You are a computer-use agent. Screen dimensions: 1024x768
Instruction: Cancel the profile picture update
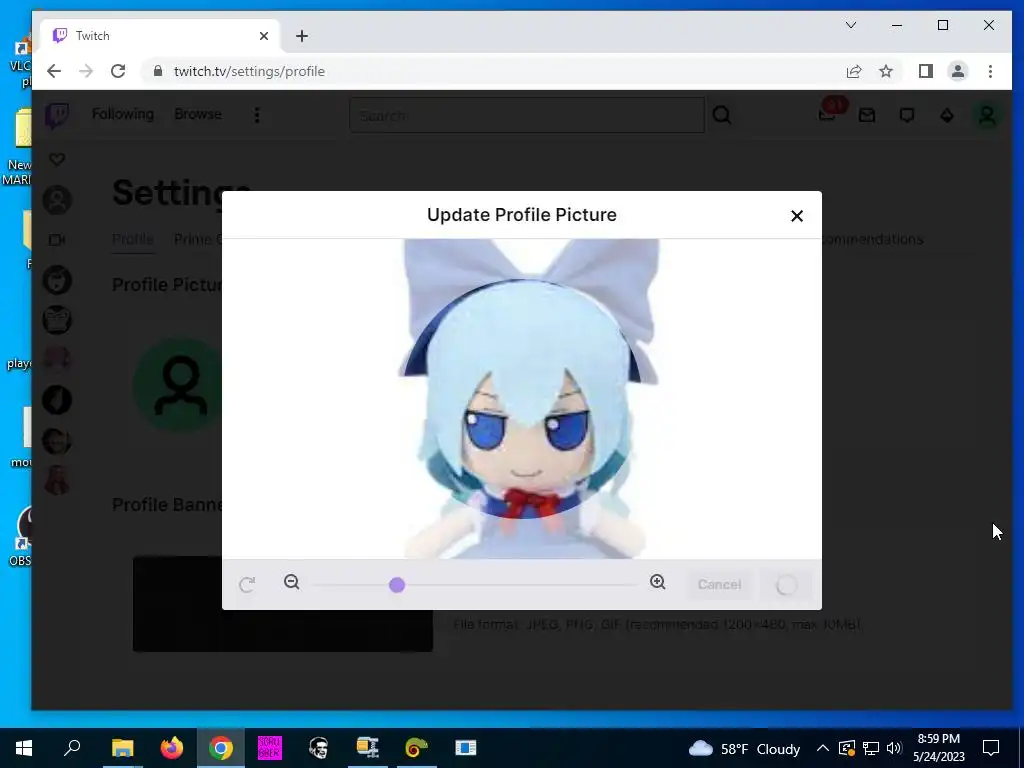[719, 584]
